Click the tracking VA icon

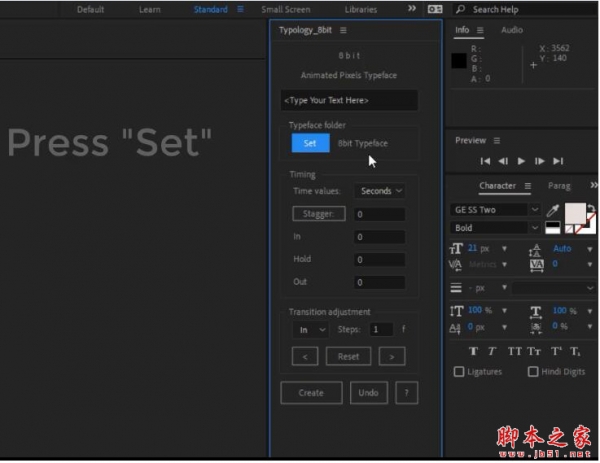click(536, 266)
